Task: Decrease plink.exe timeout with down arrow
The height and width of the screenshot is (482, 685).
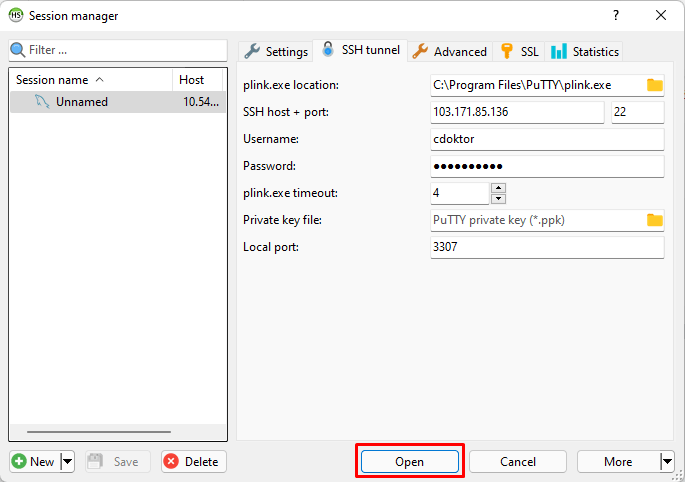Action: (499, 198)
